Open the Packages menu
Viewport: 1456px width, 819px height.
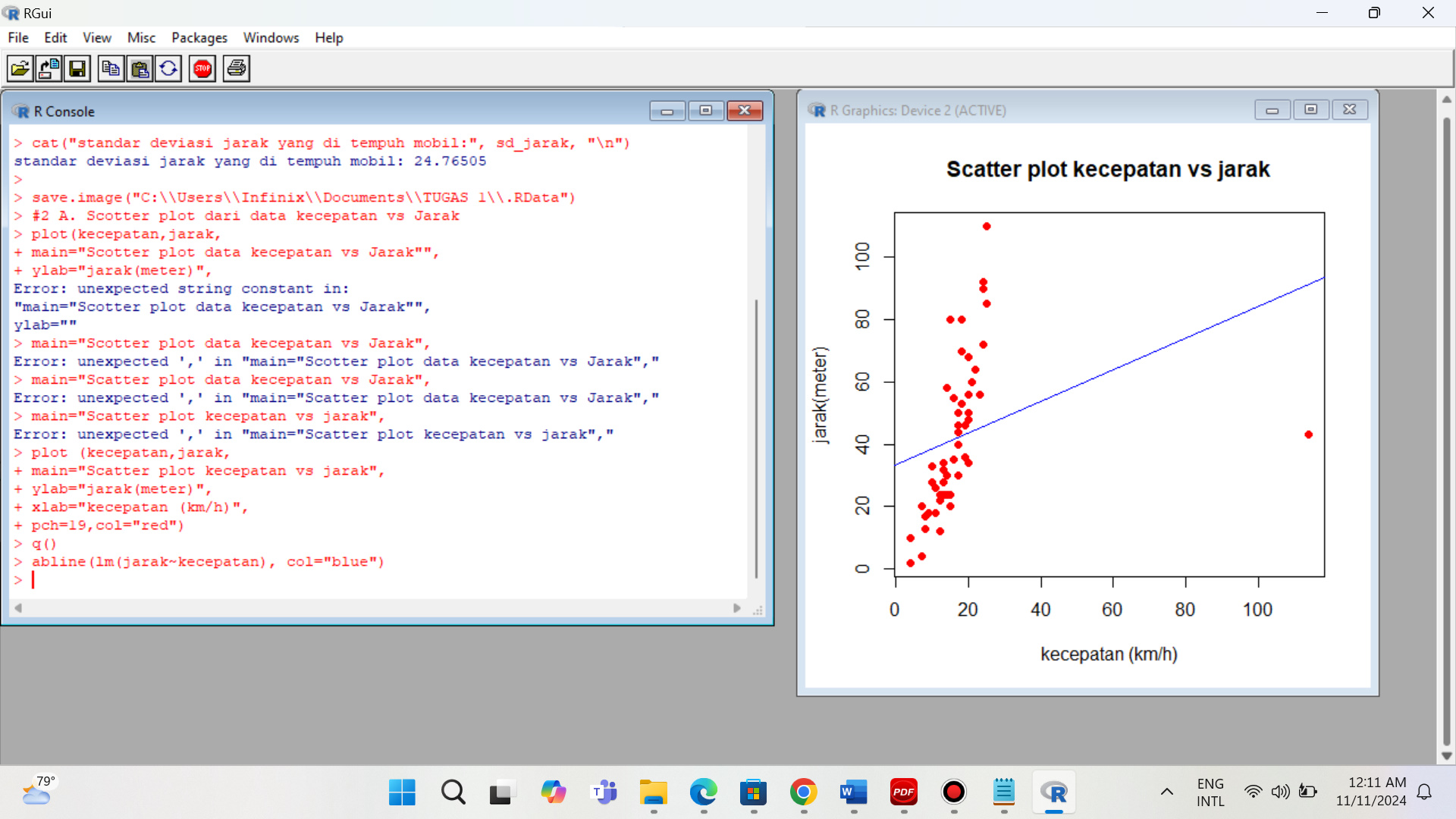tap(199, 38)
